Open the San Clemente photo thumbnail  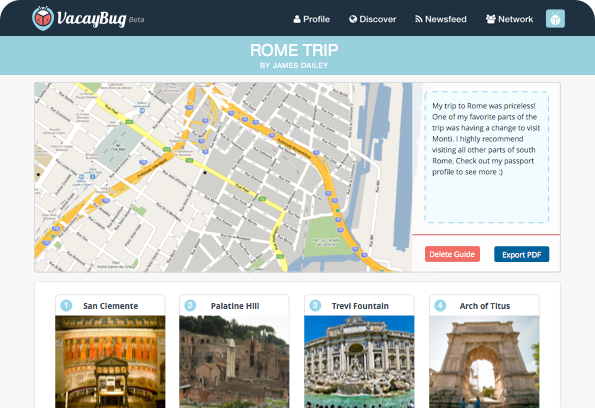tap(110, 362)
